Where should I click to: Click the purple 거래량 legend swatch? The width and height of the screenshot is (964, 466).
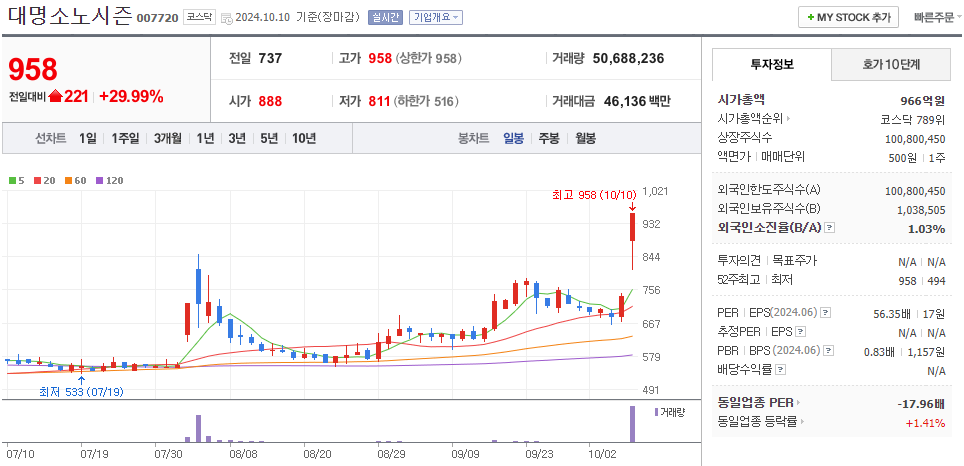(x=655, y=411)
